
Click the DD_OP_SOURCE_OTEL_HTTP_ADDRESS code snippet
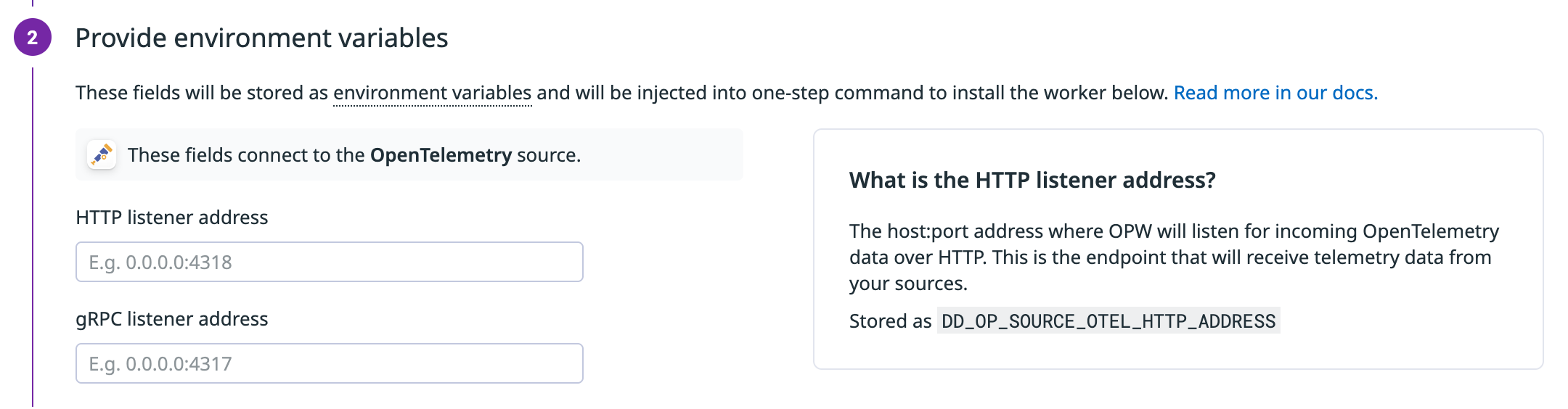pos(1108,321)
